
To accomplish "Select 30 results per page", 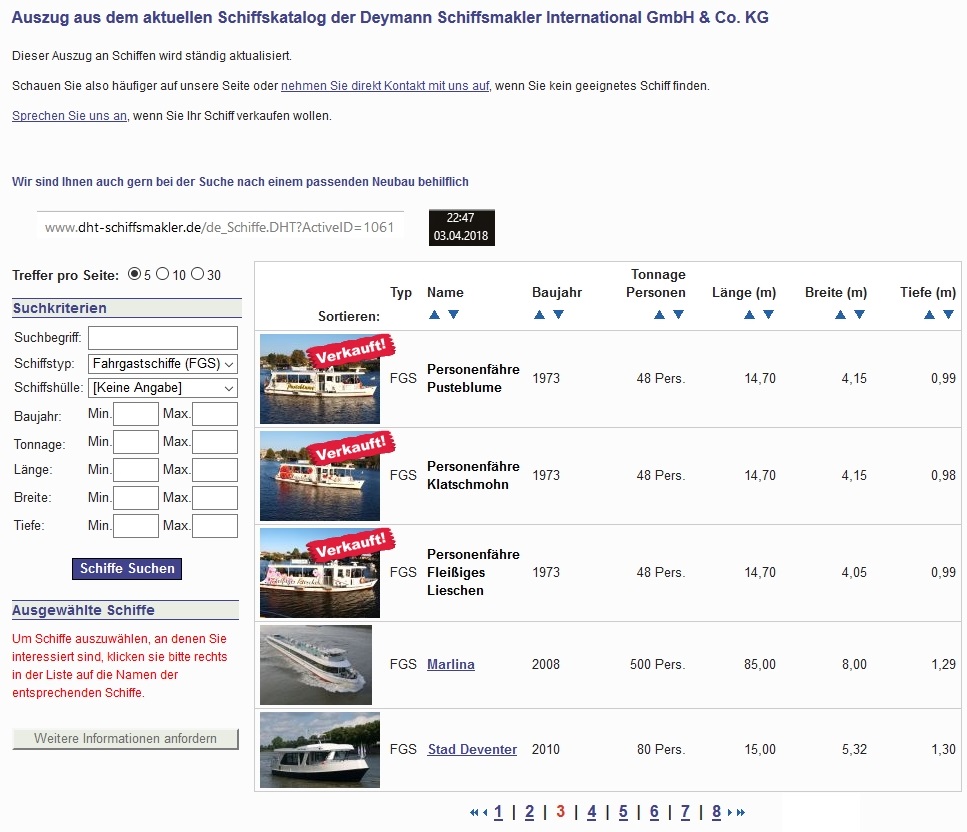I will [x=197, y=274].
